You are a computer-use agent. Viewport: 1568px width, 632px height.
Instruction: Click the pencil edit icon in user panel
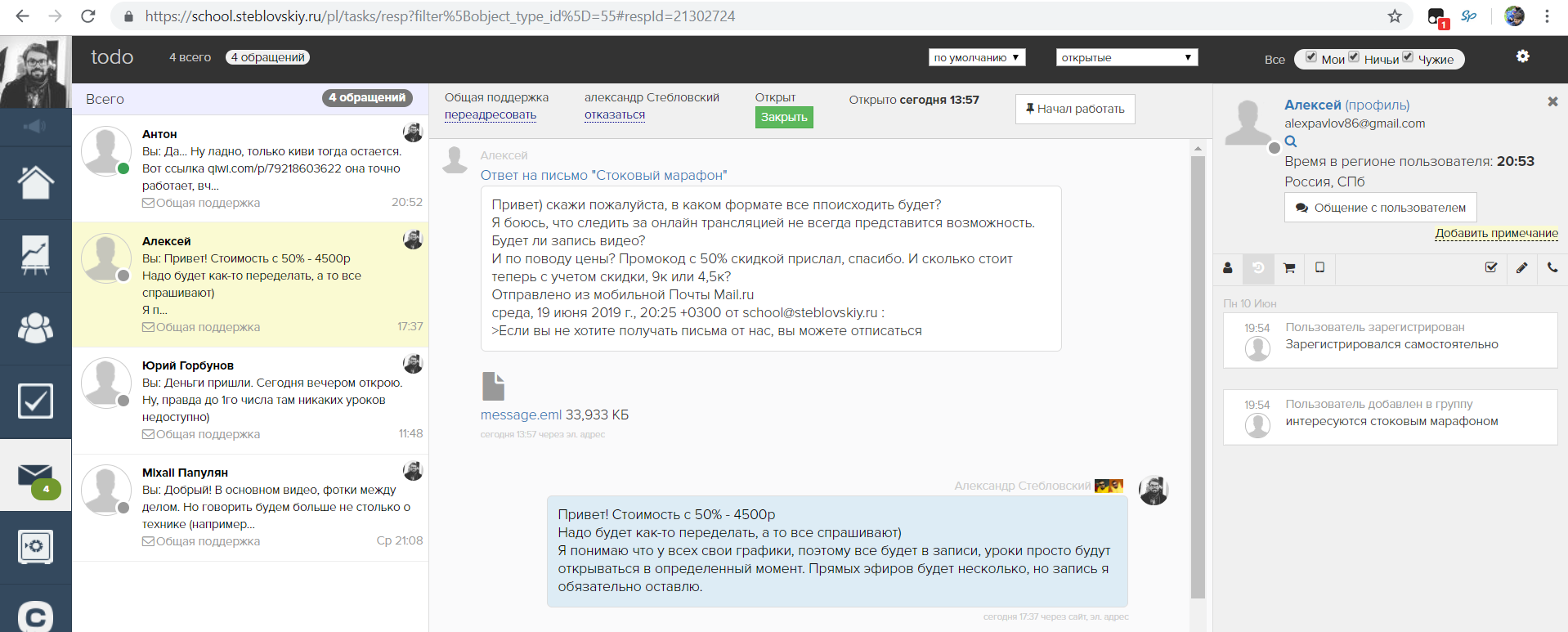coord(1521,268)
